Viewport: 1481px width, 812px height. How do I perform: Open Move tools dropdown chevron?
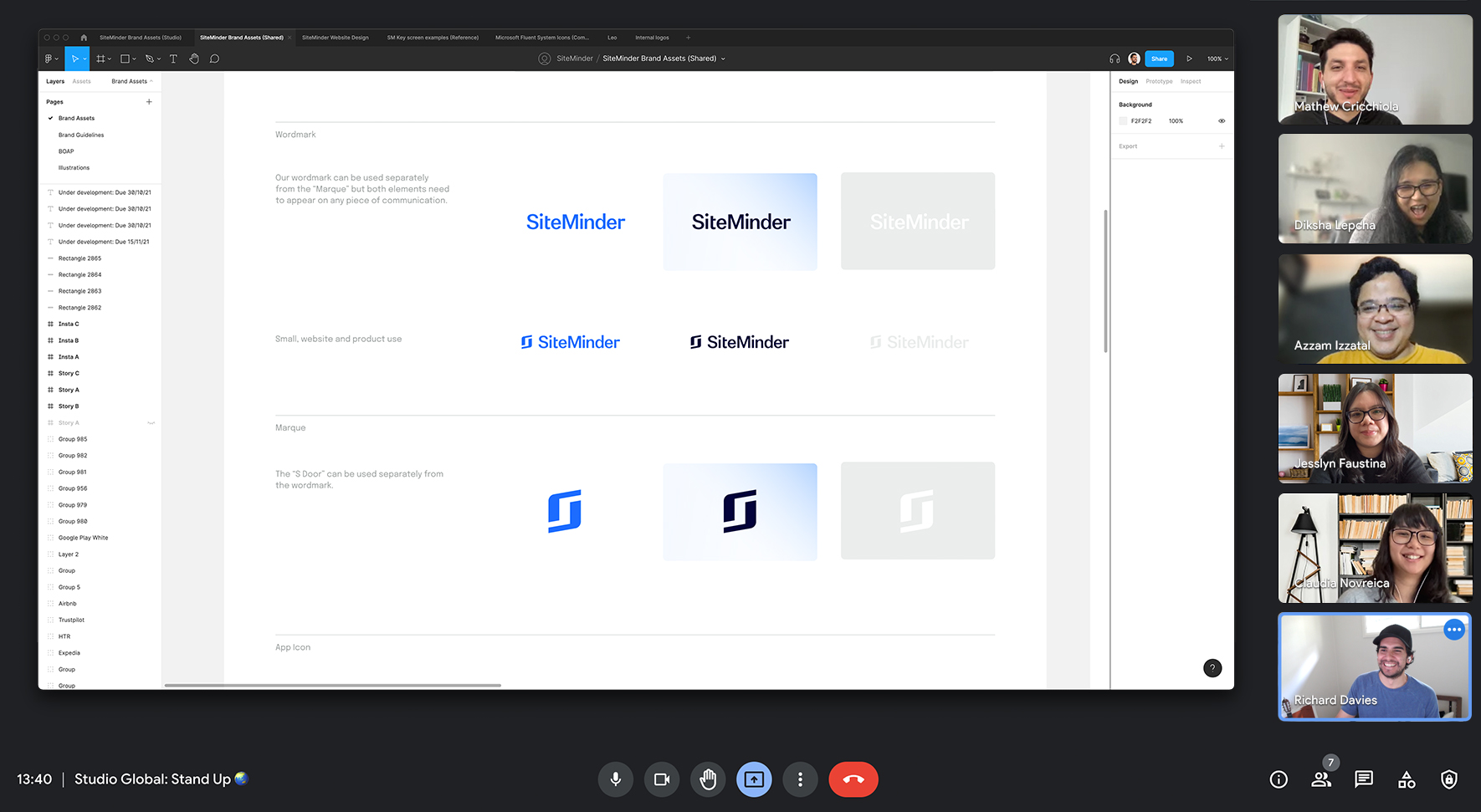85,59
